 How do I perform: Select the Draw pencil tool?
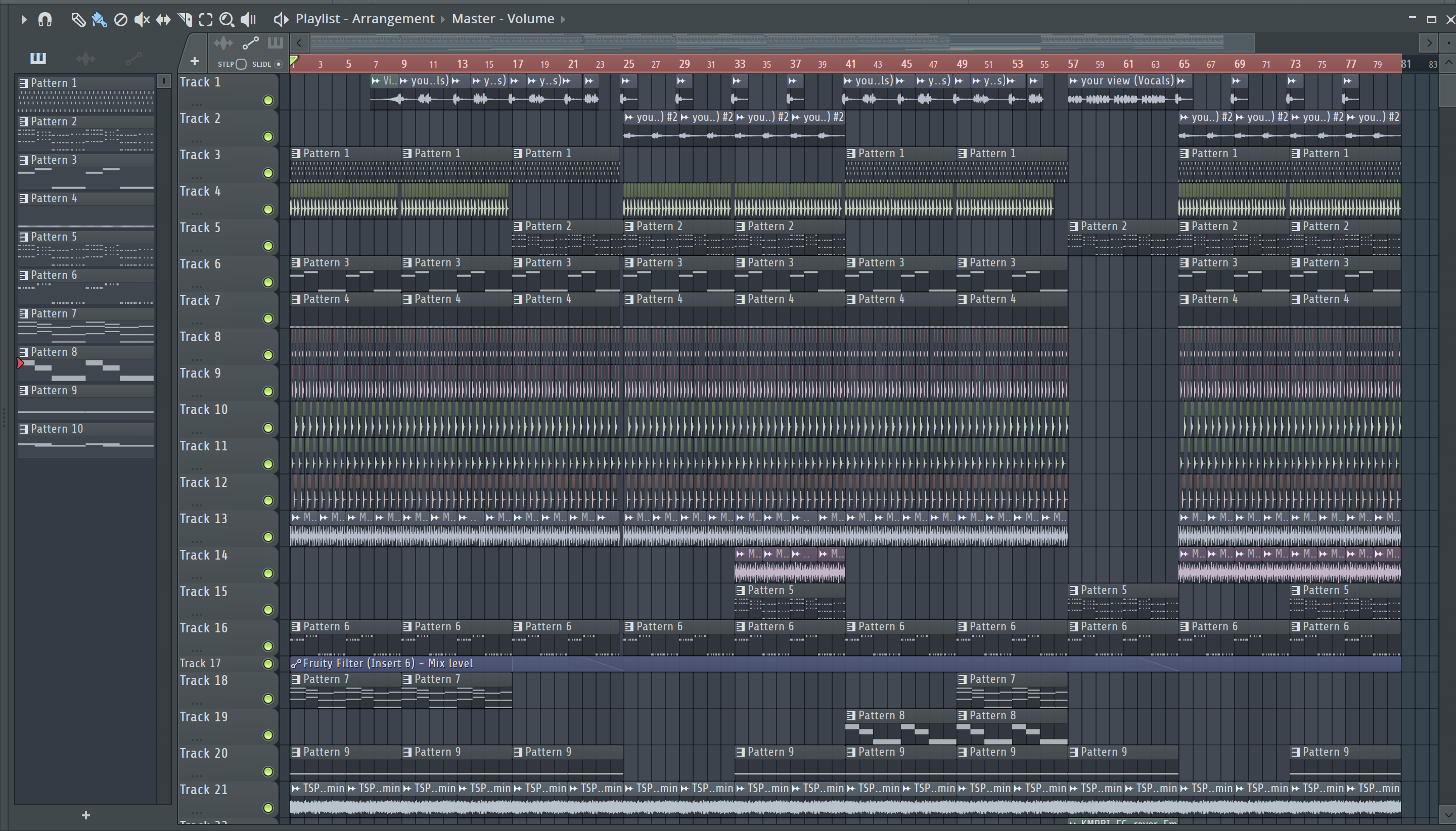click(x=78, y=19)
